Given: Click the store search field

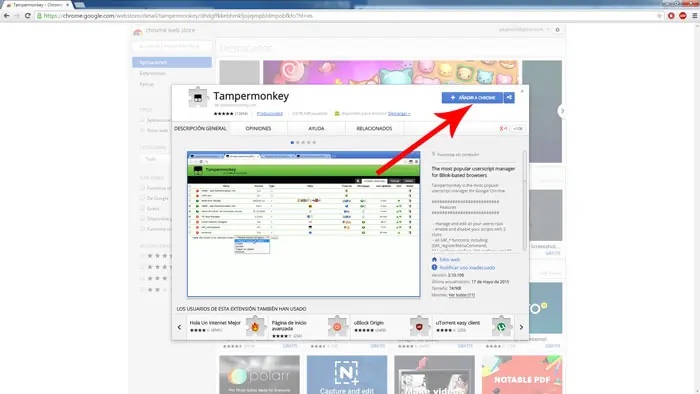Looking at the screenshot, I should point(172,46).
